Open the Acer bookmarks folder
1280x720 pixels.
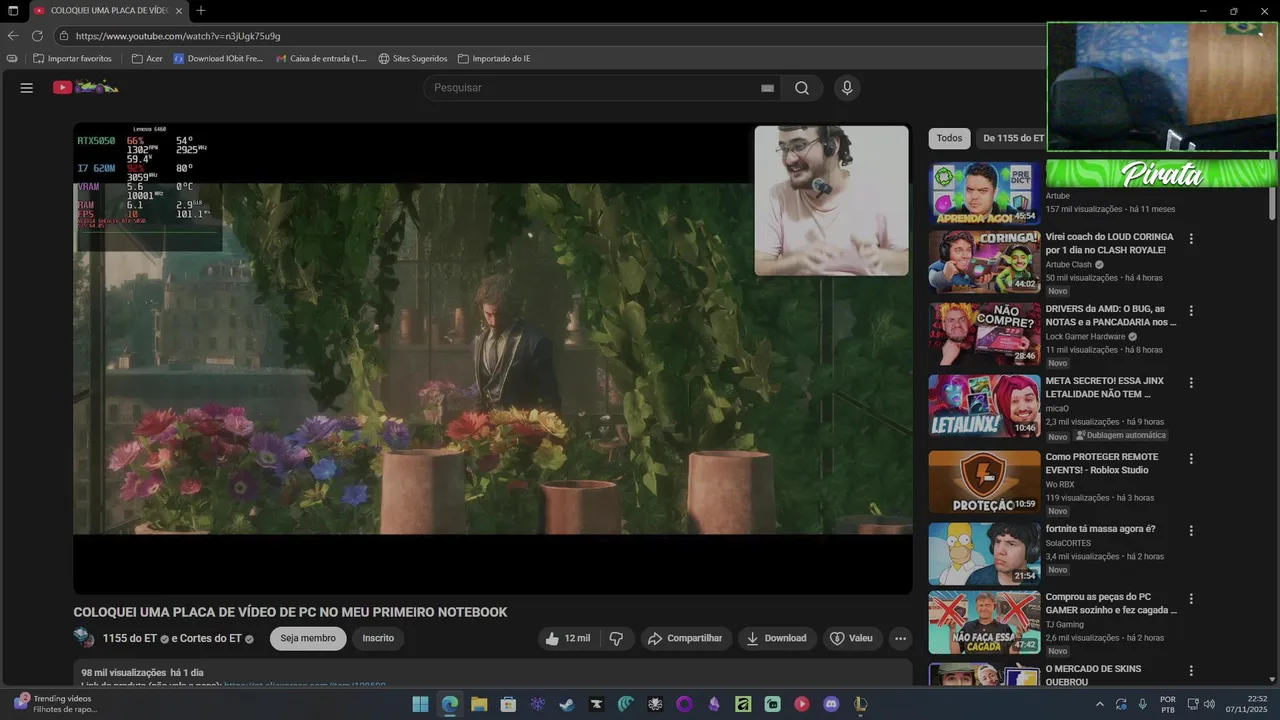point(147,59)
